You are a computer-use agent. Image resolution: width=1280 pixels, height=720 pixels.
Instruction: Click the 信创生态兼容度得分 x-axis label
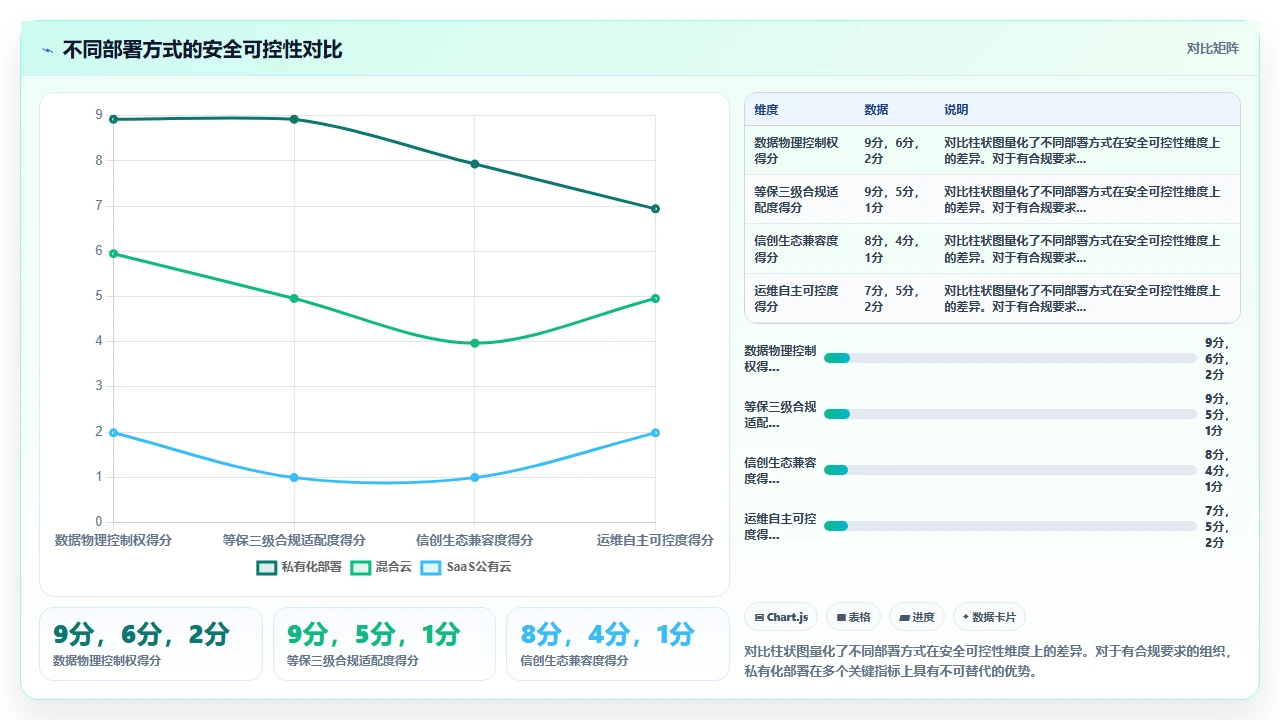pyautogui.click(x=475, y=540)
